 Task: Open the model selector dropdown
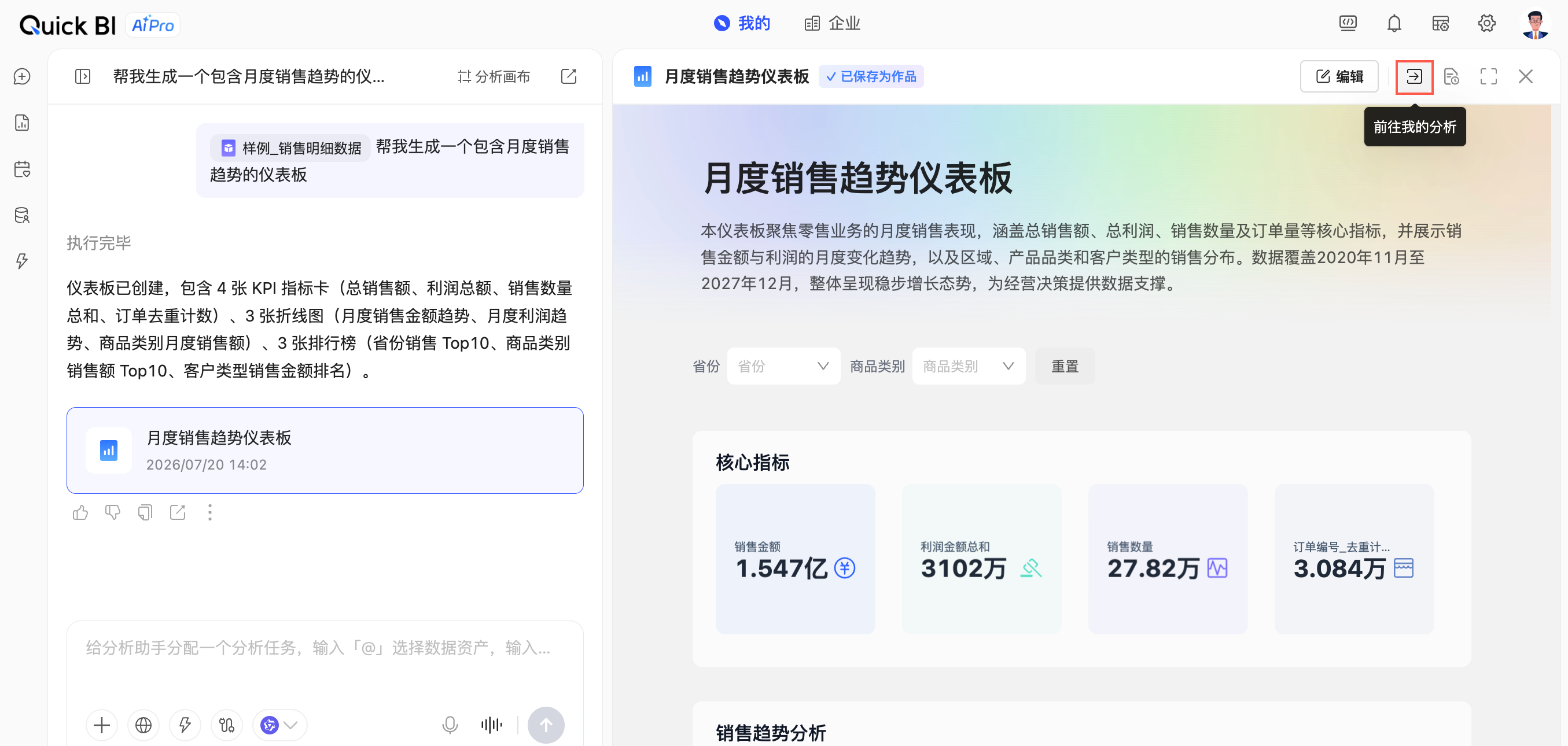[279, 725]
